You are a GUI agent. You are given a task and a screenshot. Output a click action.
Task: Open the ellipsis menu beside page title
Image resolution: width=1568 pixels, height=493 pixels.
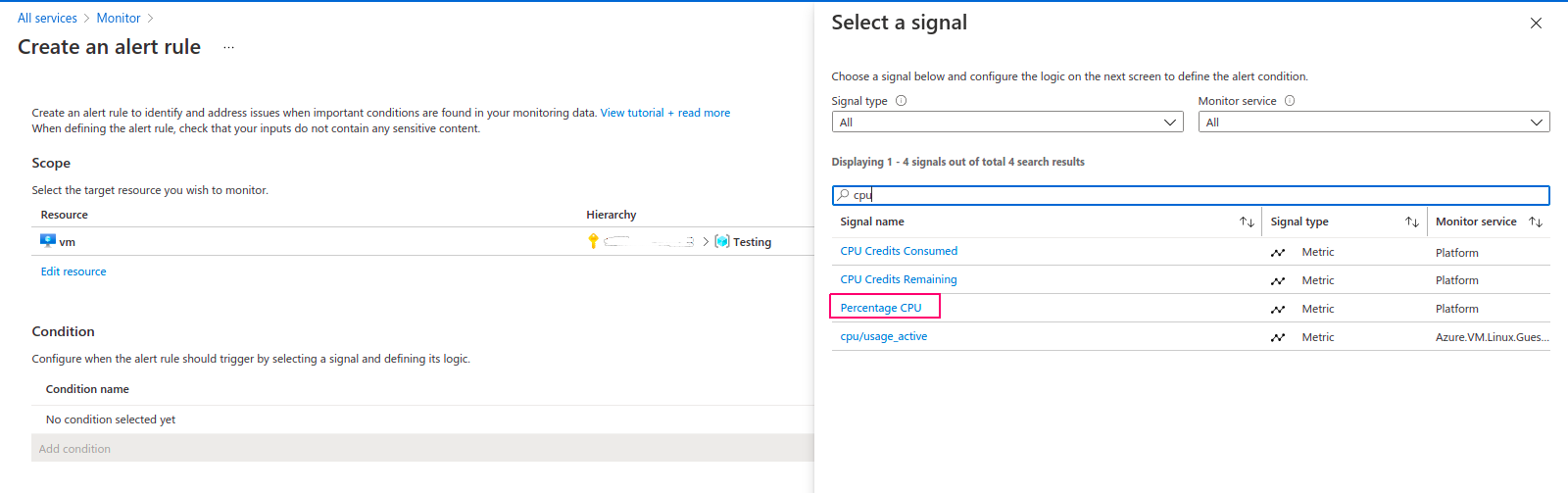coord(228,48)
